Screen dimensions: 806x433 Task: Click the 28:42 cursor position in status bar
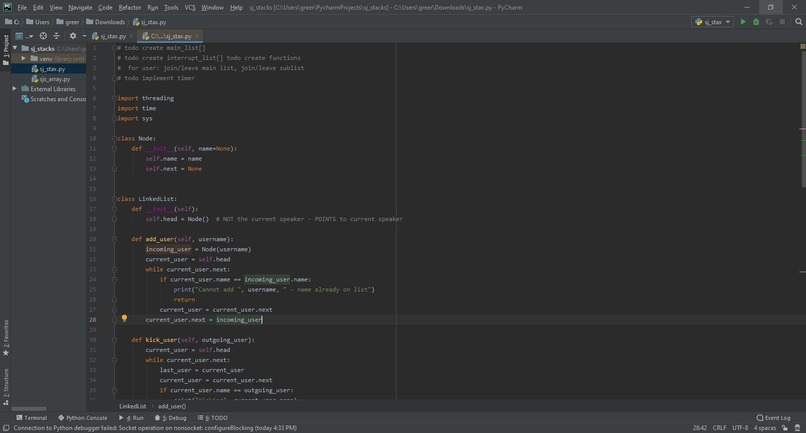pyautogui.click(x=700, y=428)
